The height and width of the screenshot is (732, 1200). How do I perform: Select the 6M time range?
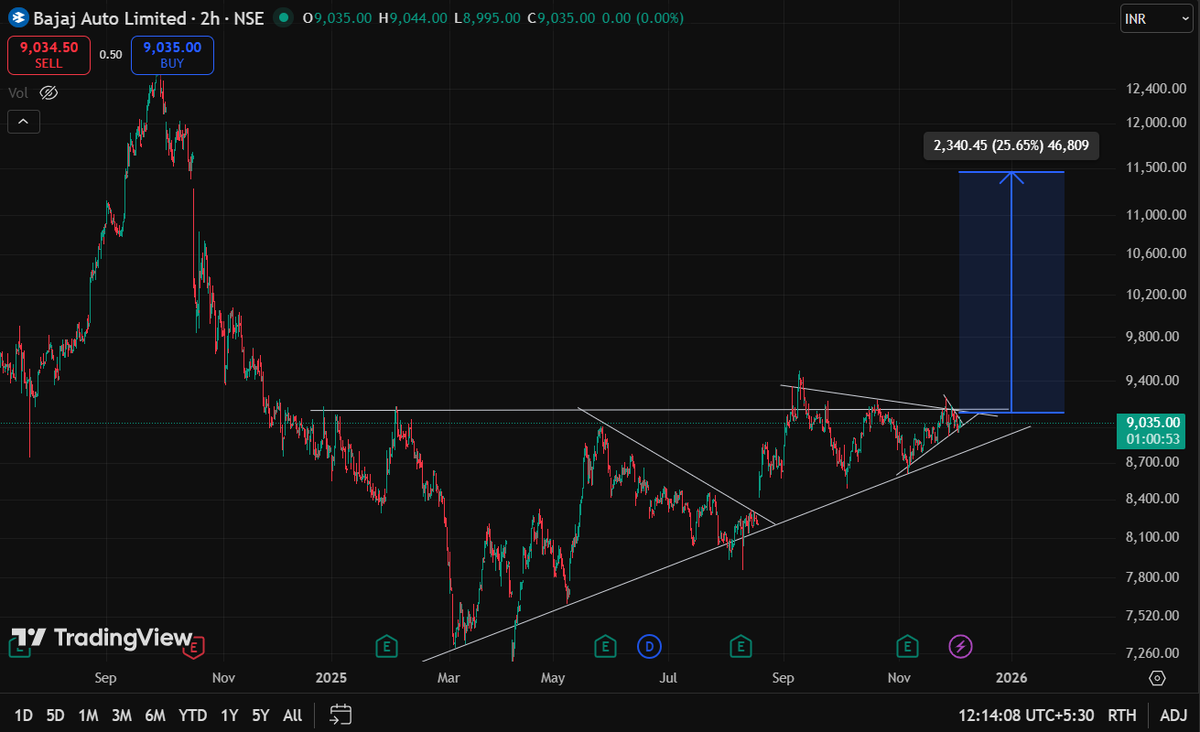click(155, 715)
